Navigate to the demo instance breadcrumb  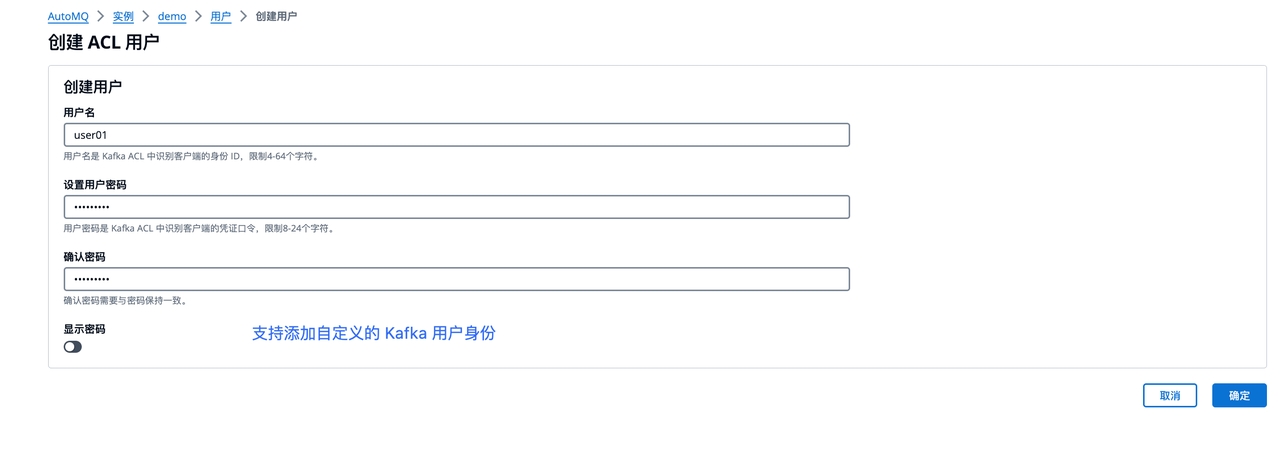click(172, 17)
